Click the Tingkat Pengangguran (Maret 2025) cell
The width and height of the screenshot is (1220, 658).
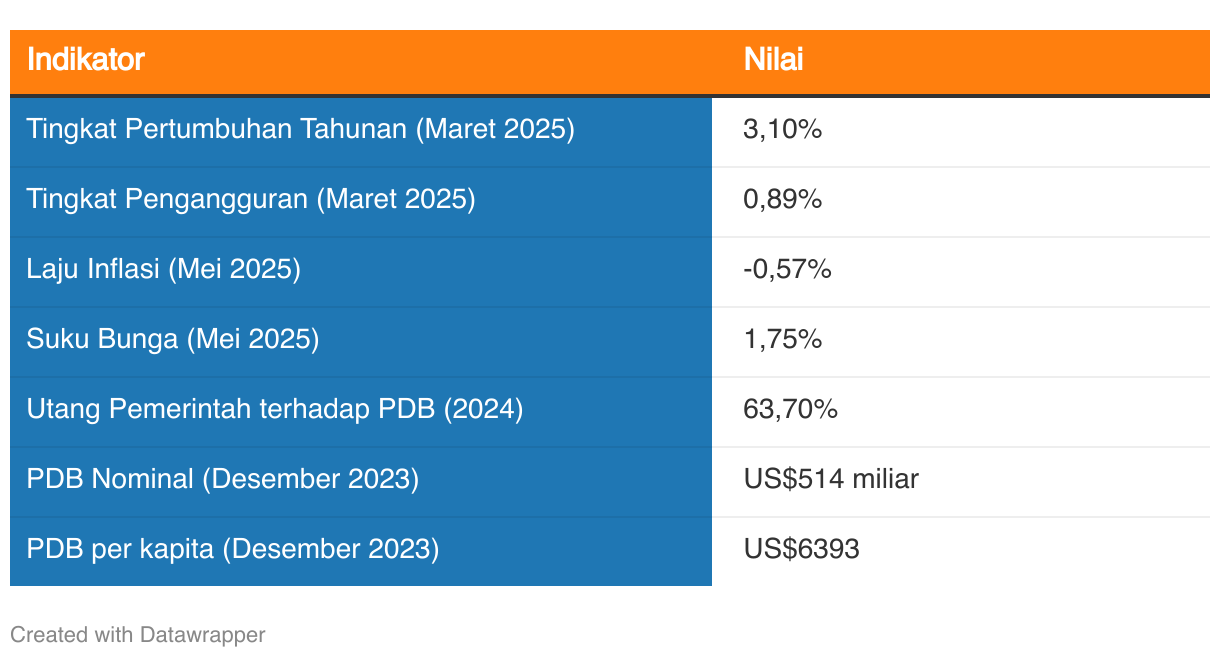click(361, 202)
